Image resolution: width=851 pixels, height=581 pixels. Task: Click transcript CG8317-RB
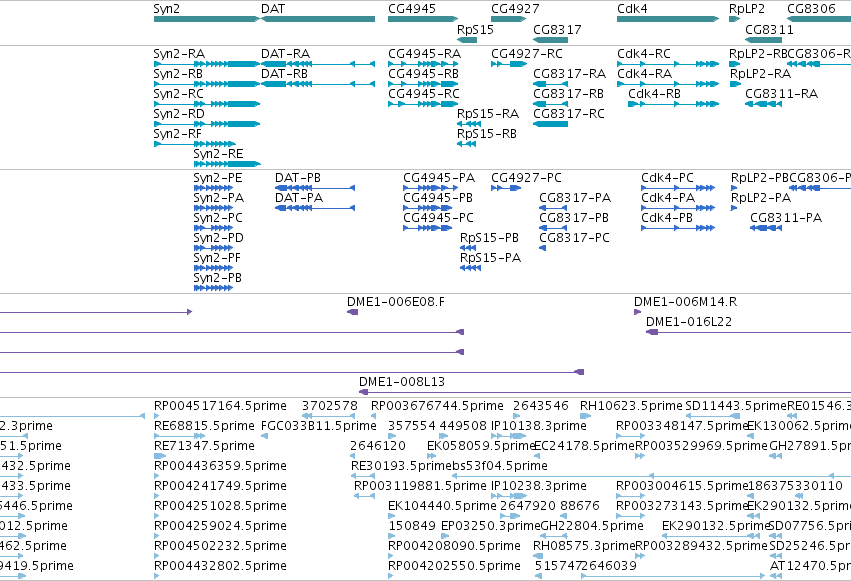(x=550, y=104)
